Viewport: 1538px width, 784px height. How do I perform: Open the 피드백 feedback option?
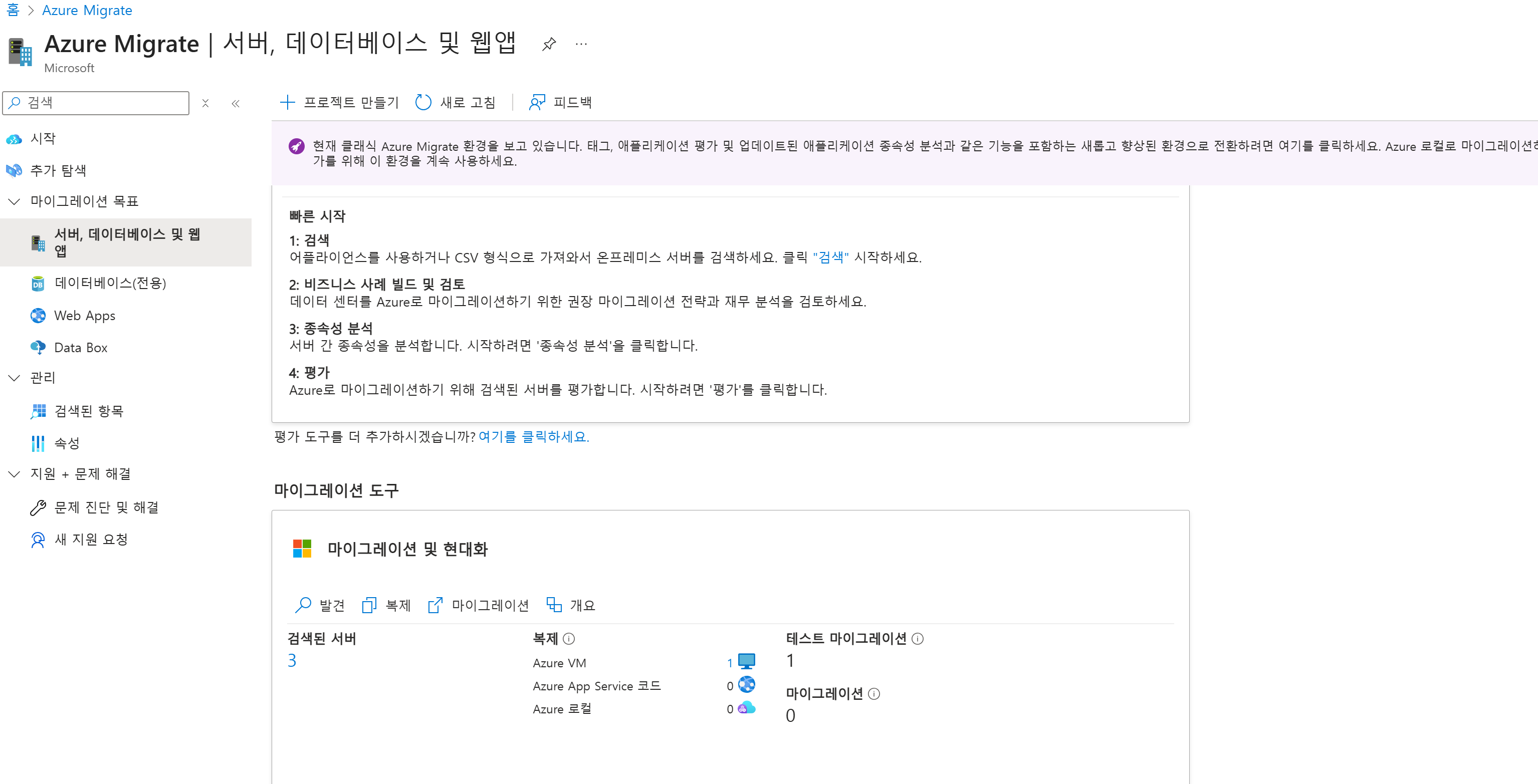[560, 103]
